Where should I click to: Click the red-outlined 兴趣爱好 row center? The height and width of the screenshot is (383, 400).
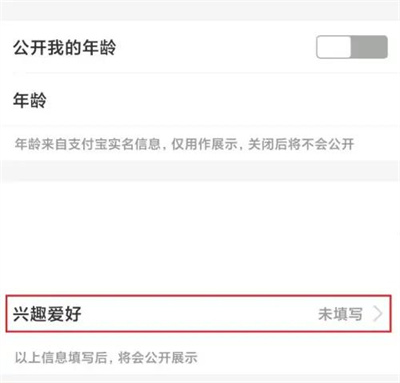coord(198,313)
